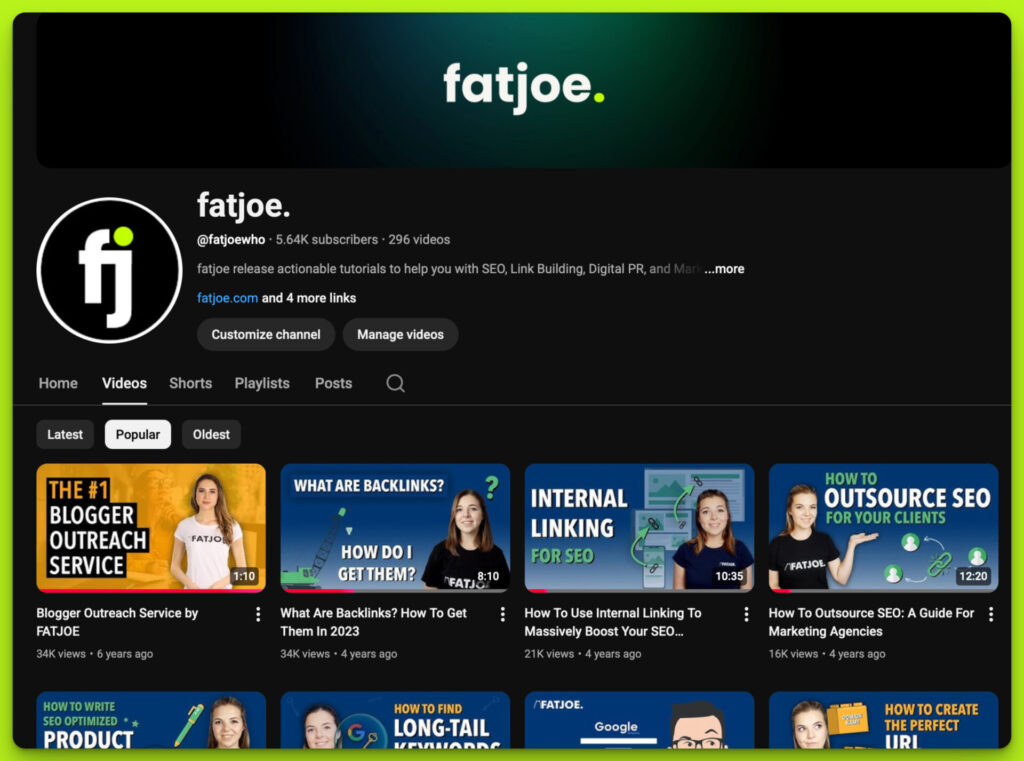Open the Blogger Outreach Service video thumbnail
The height and width of the screenshot is (761, 1024).
[151, 528]
